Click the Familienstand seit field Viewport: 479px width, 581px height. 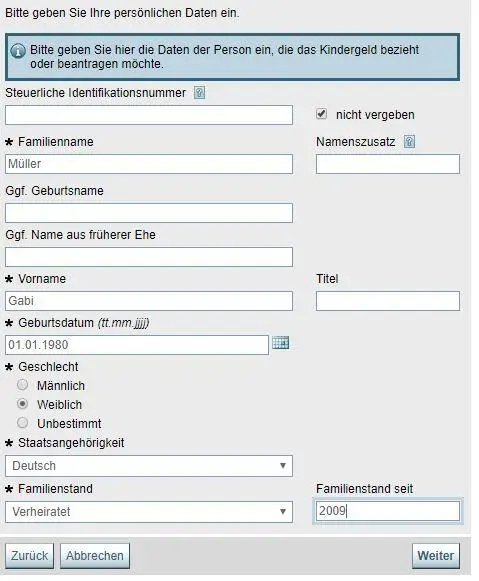pos(388,511)
